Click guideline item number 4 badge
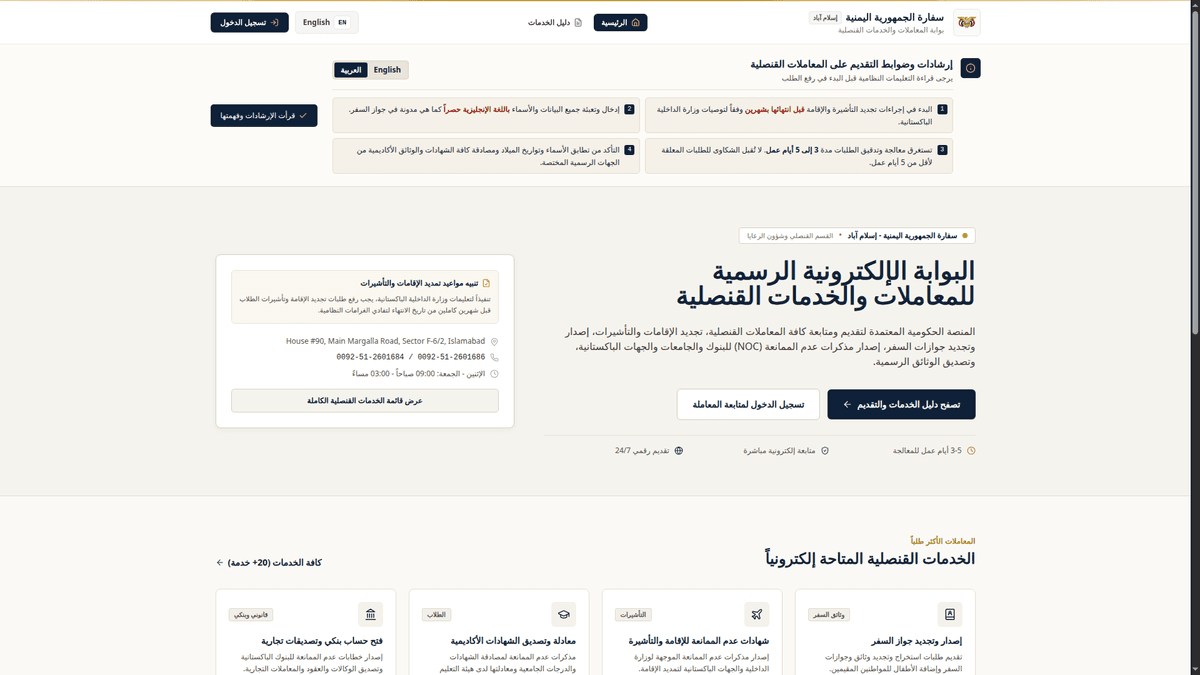This screenshot has width=1200, height=675. pyautogui.click(x=629, y=149)
